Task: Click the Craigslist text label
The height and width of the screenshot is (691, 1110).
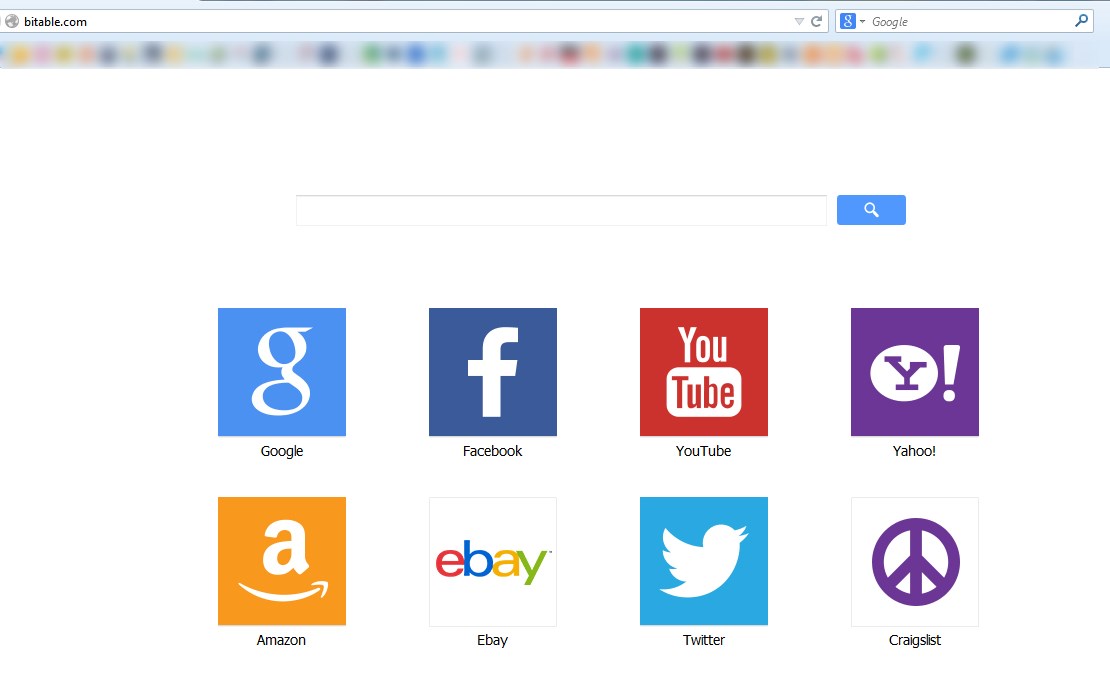Action: coord(915,640)
